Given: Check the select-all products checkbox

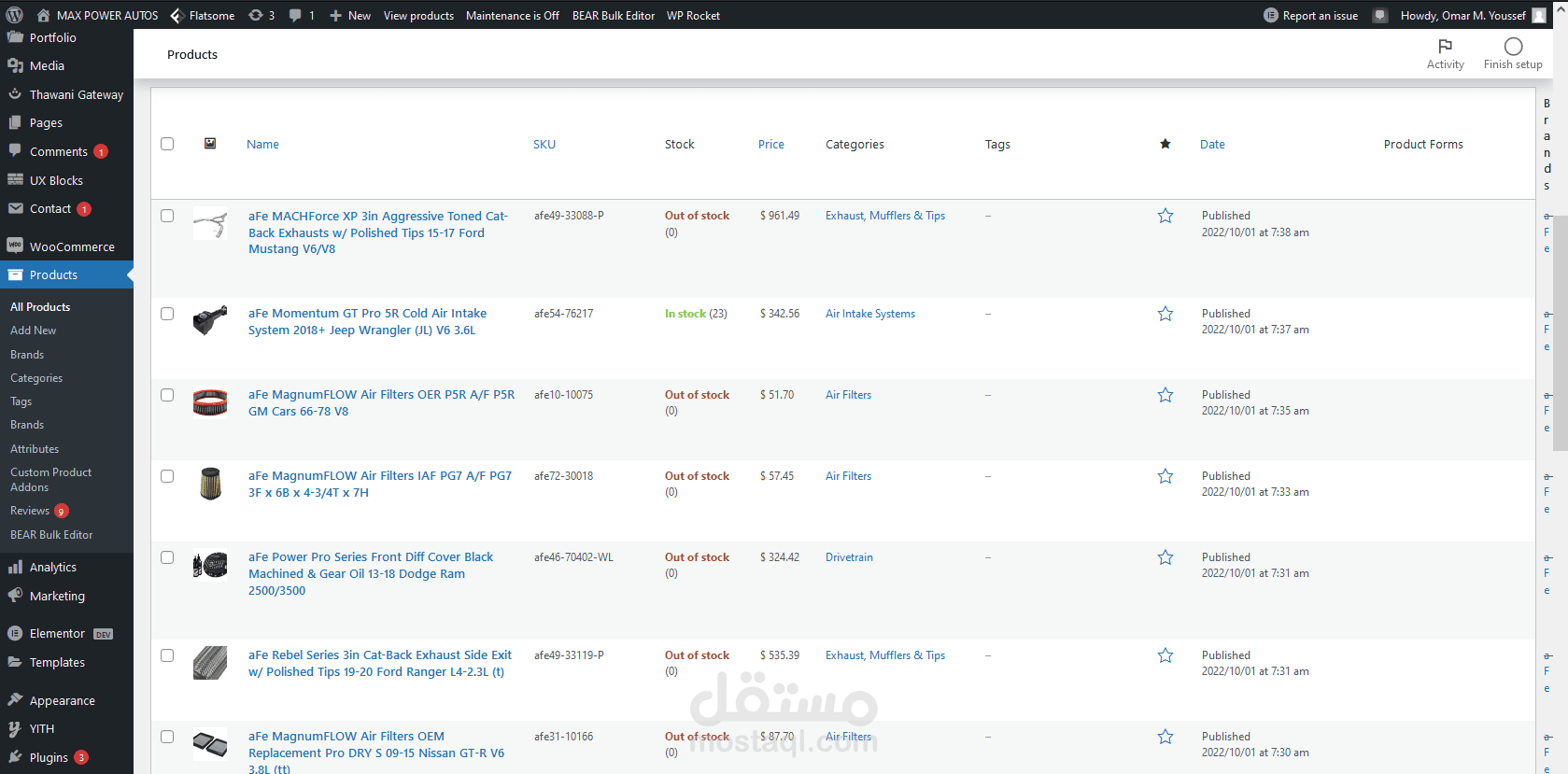Looking at the screenshot, I should (167, 144).
